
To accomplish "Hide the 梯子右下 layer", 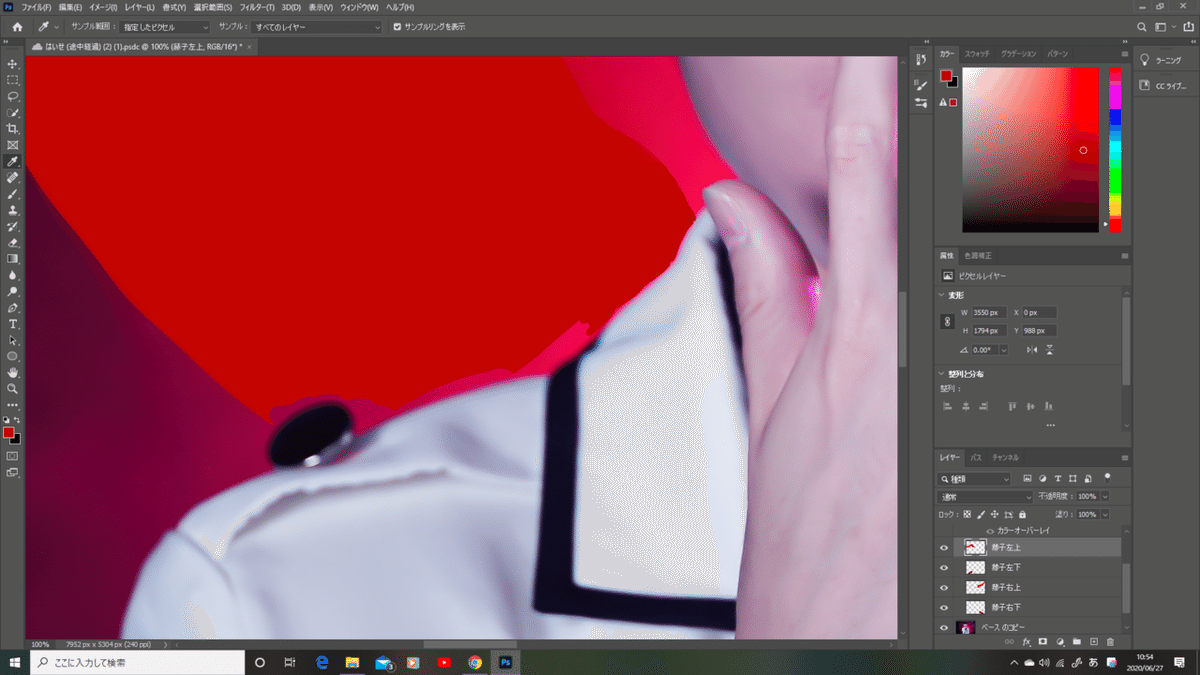I will coord(944,607).
